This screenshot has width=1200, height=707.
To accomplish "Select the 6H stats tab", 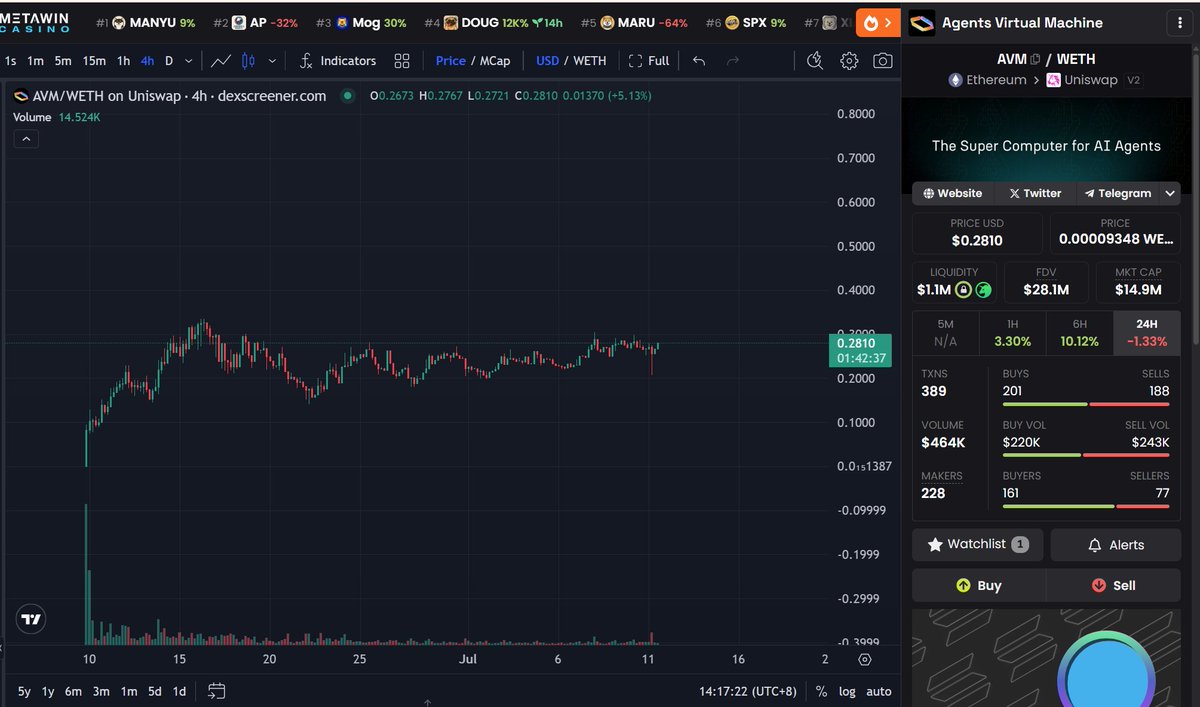I will [x=1079, y=332].
